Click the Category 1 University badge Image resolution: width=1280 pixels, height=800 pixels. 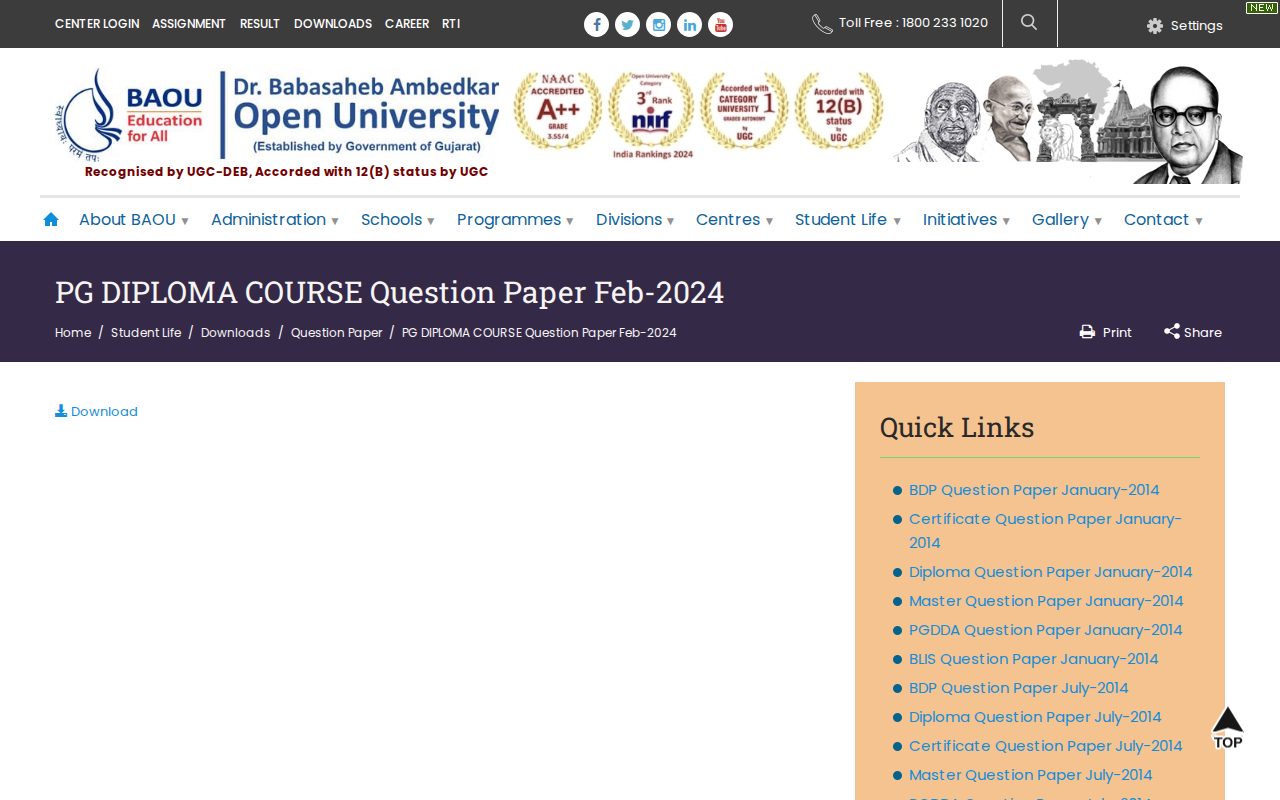point(744,111)
